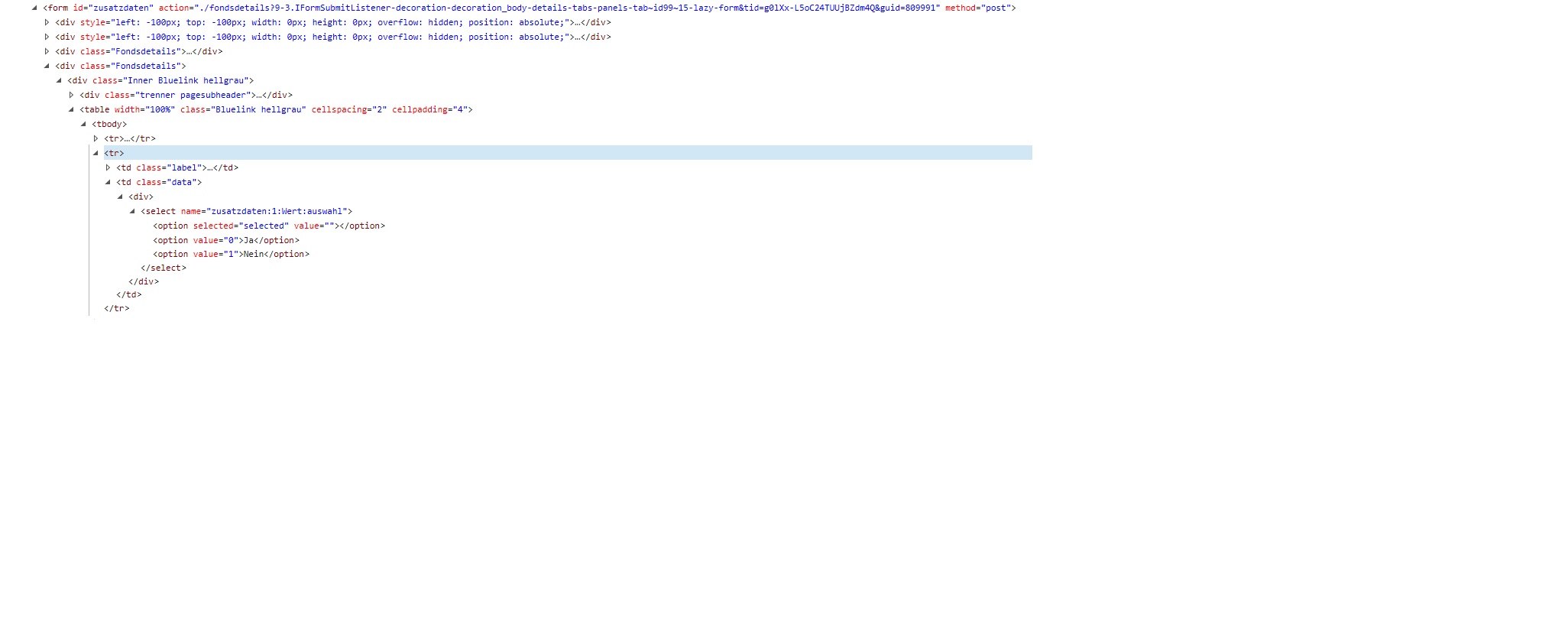The width and height of the screenshot is (1568, 627).
Task: Expand the second hidden absolute-position div
Action: (x=47, y=37)
